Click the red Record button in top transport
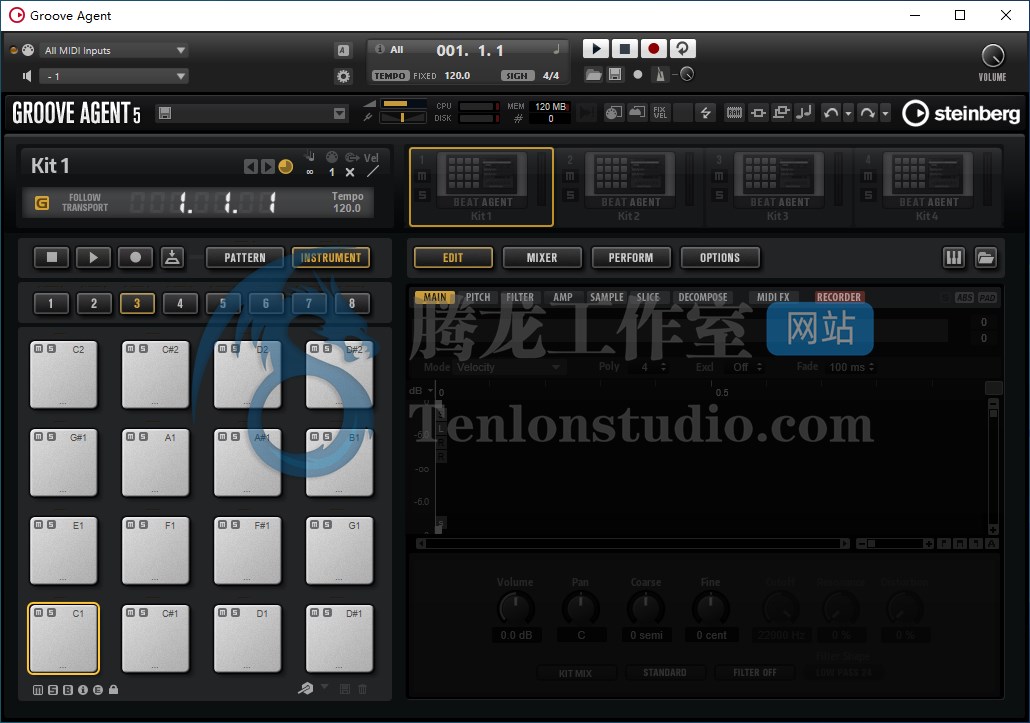This screenshot has height=723, width=1030. click(x=653, y=49)
